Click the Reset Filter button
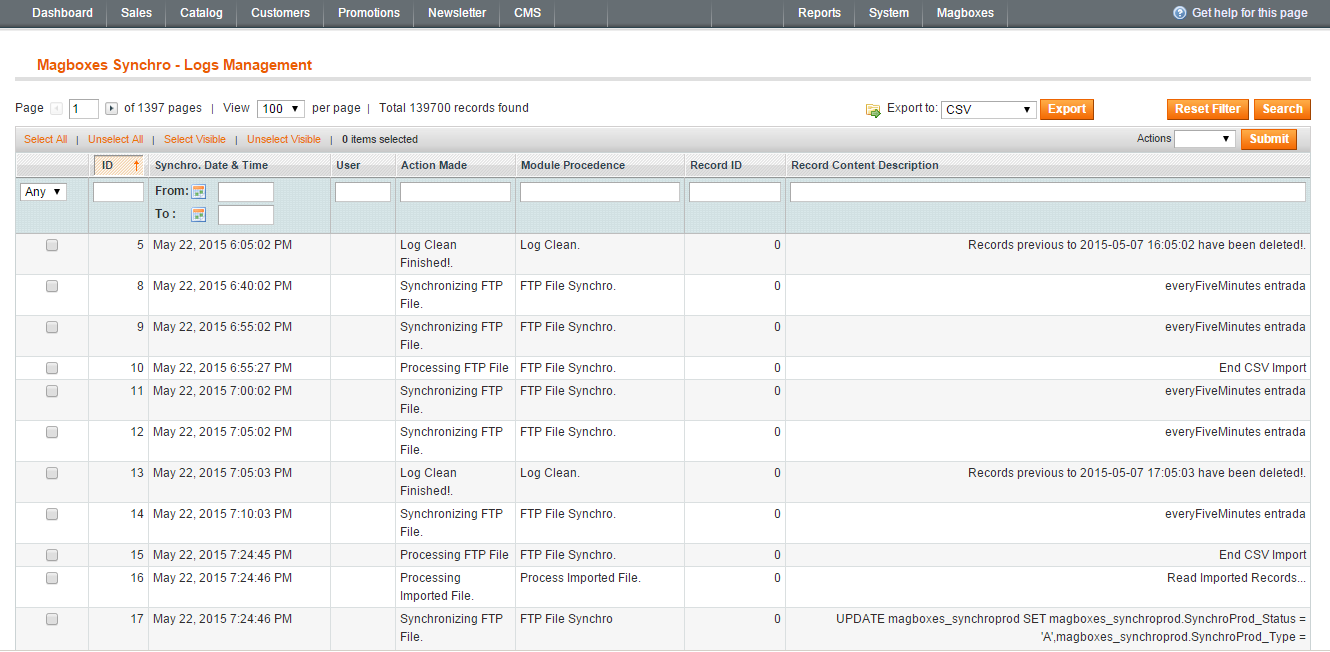The width and height of the screenshot is (1330, 652). pyautogui.click(x=1208, y=109)
